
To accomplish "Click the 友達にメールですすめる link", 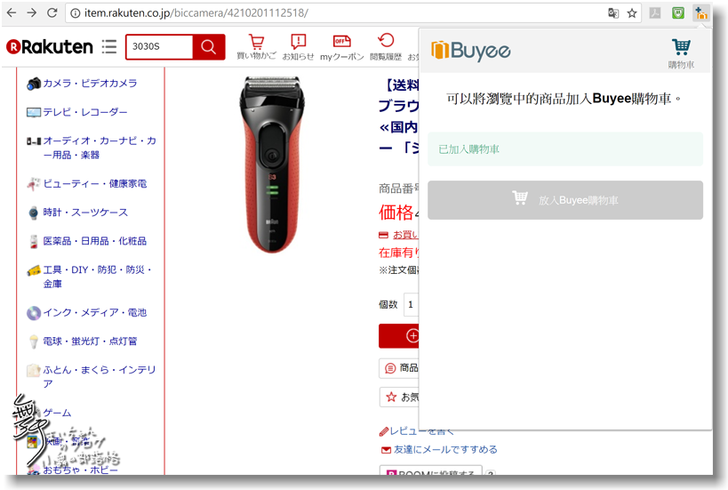I will tap(446, 450).
